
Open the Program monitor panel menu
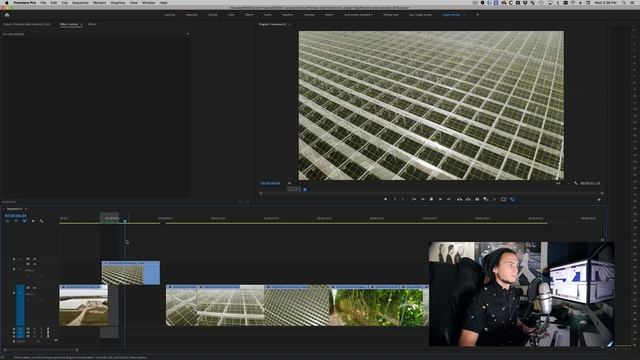coord(289,24)
